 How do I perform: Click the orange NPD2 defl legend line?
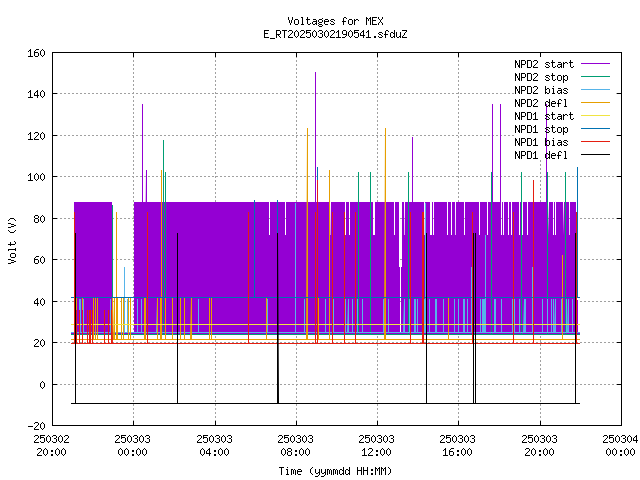tap(596, 102)
